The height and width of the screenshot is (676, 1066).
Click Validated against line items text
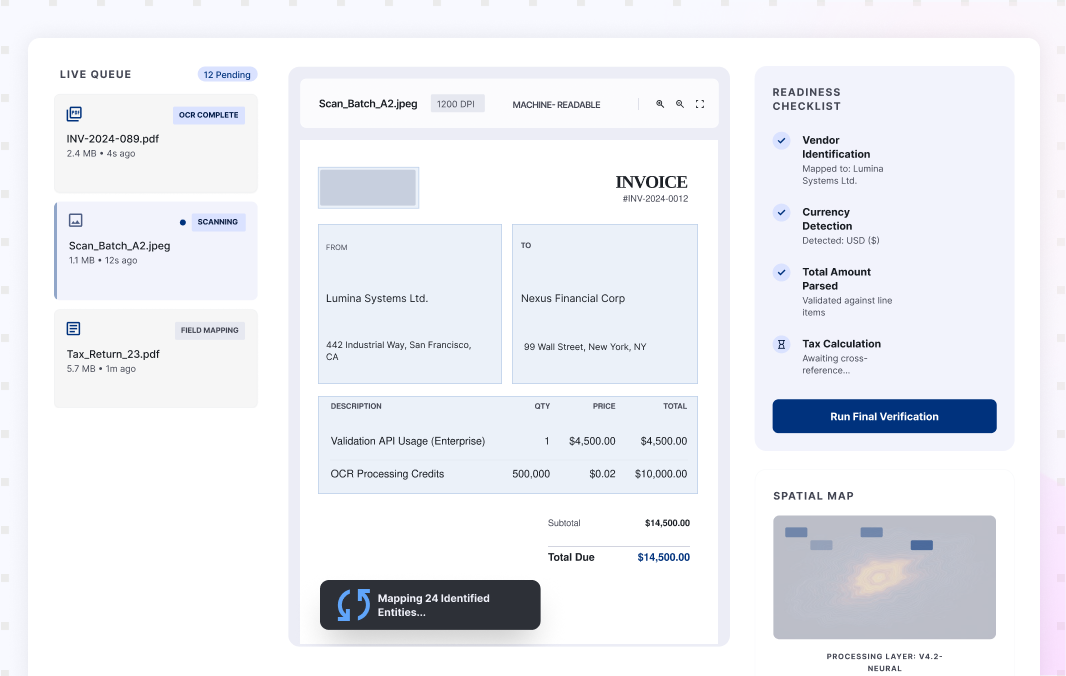(x=847, y=307)
